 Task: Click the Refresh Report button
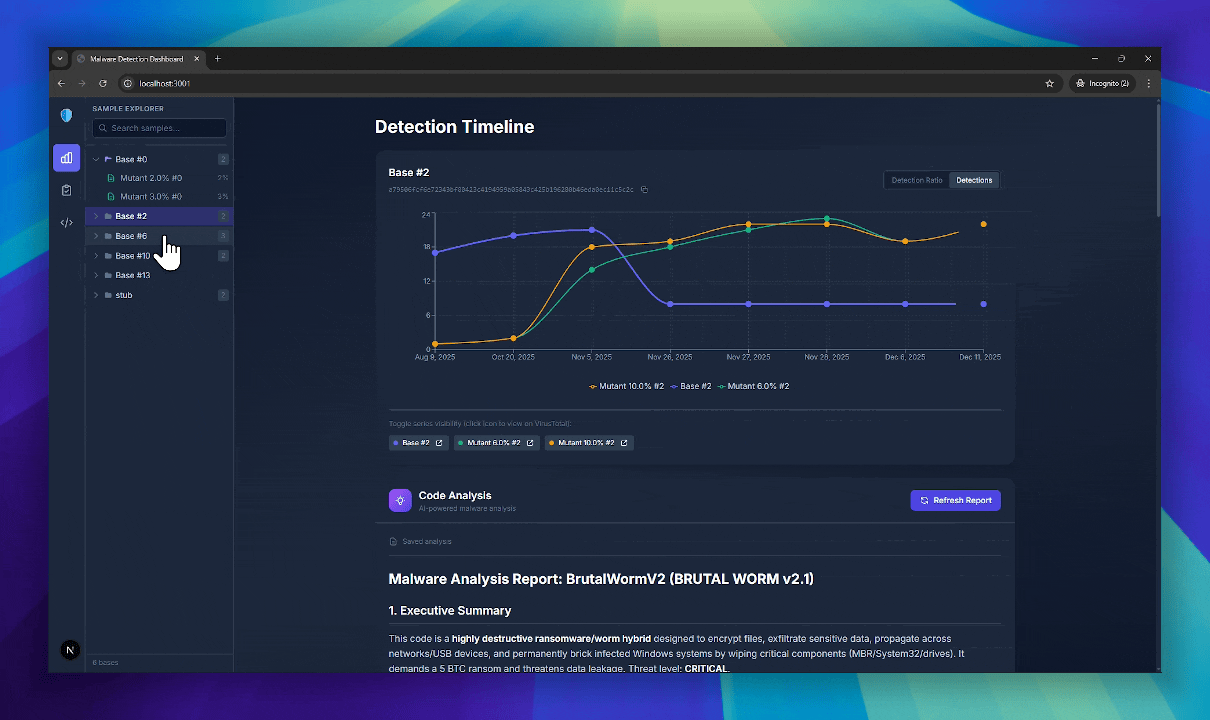pos(955,500)
